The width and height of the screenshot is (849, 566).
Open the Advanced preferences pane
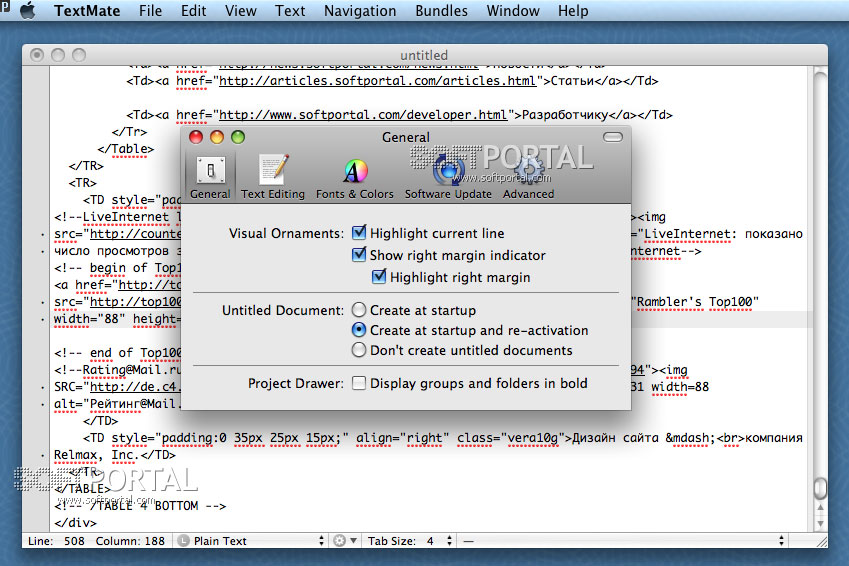(528, 178)
